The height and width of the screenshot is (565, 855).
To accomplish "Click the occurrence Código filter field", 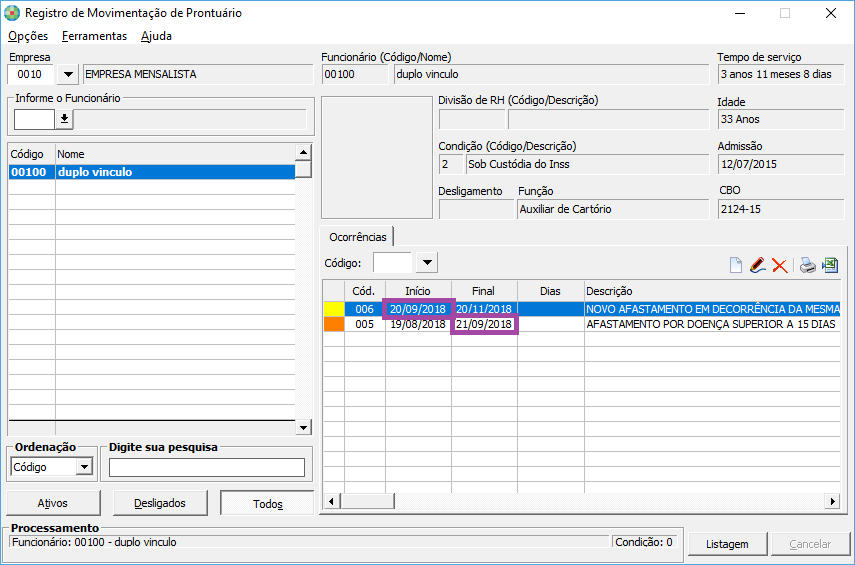I will point(393,263).
